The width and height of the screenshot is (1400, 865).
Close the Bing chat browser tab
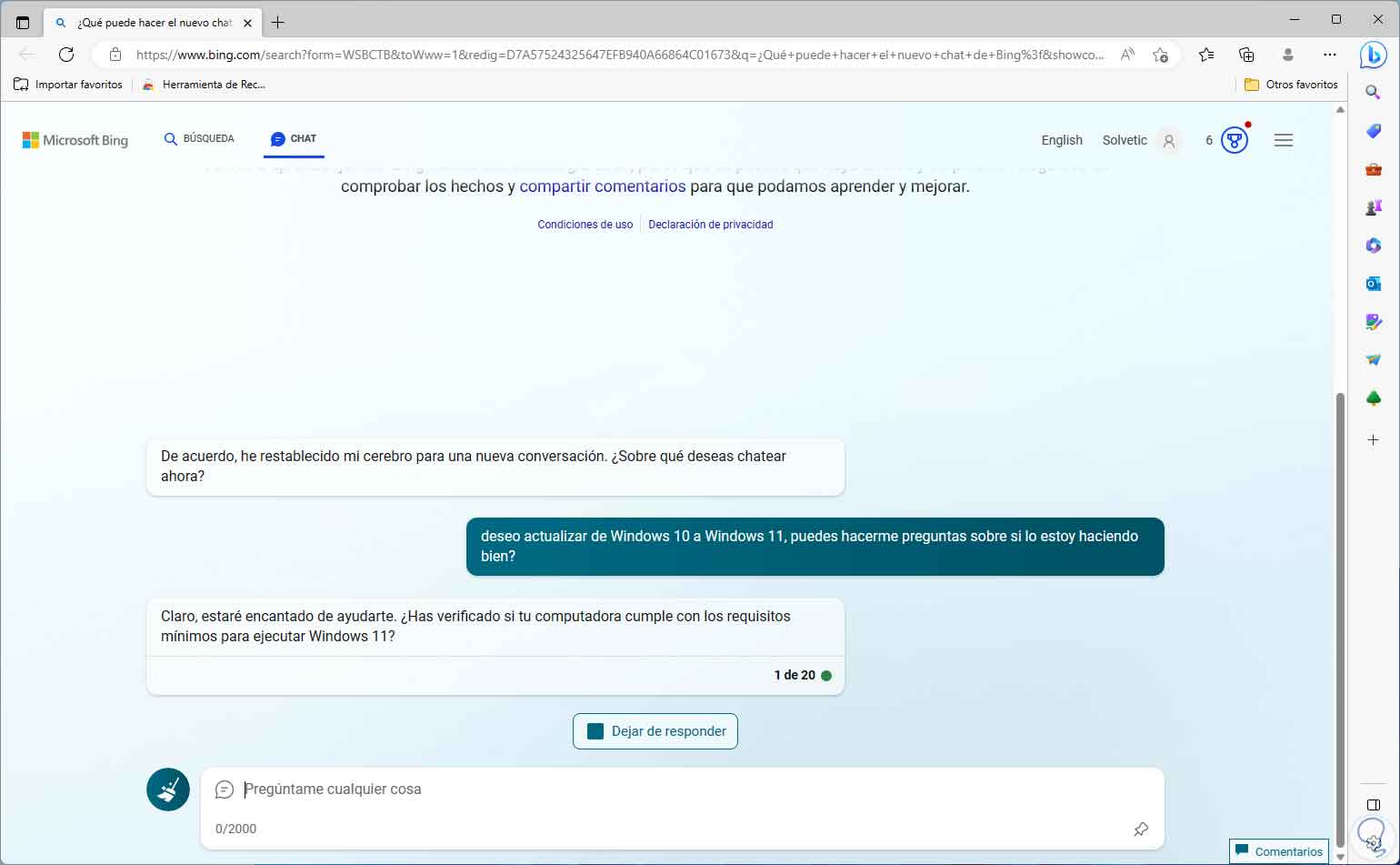pos(247,23)
